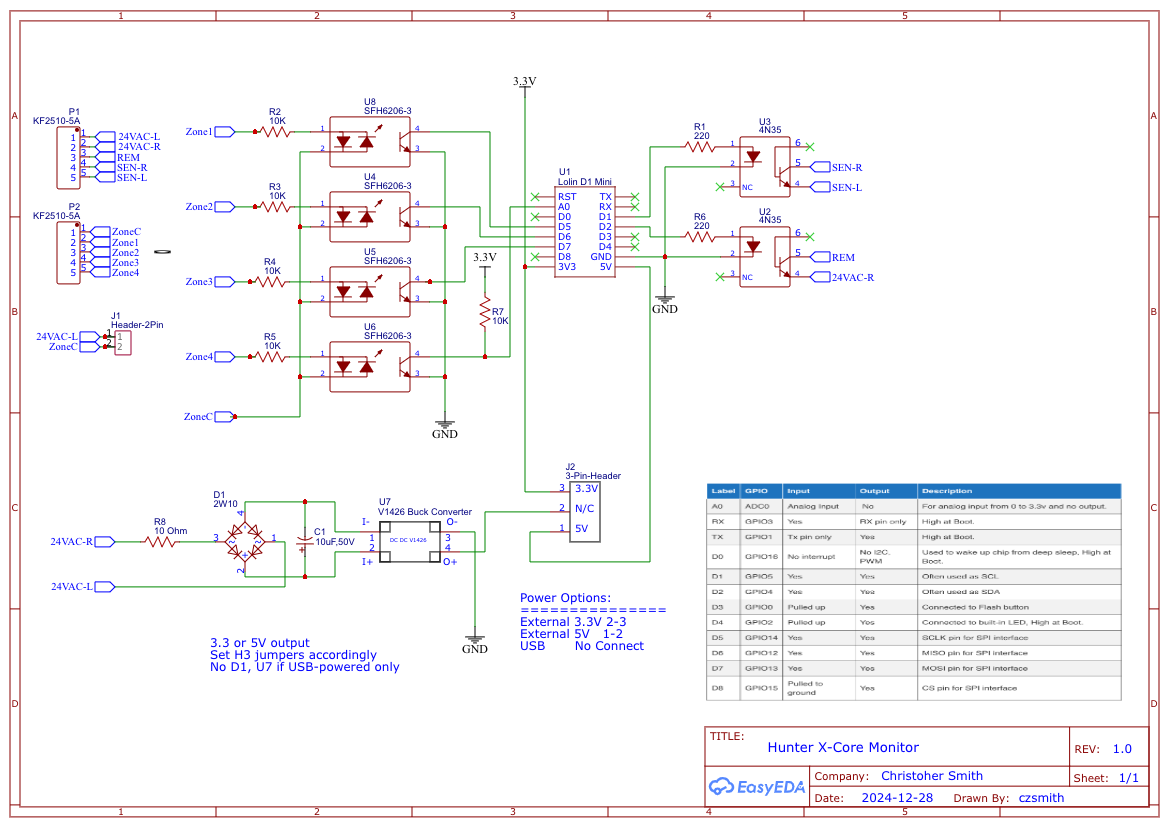The image size is (1169, 827).
Task: Select the U5 SFH6206-3 optocoupler symbol
Action: click(370, 292)
